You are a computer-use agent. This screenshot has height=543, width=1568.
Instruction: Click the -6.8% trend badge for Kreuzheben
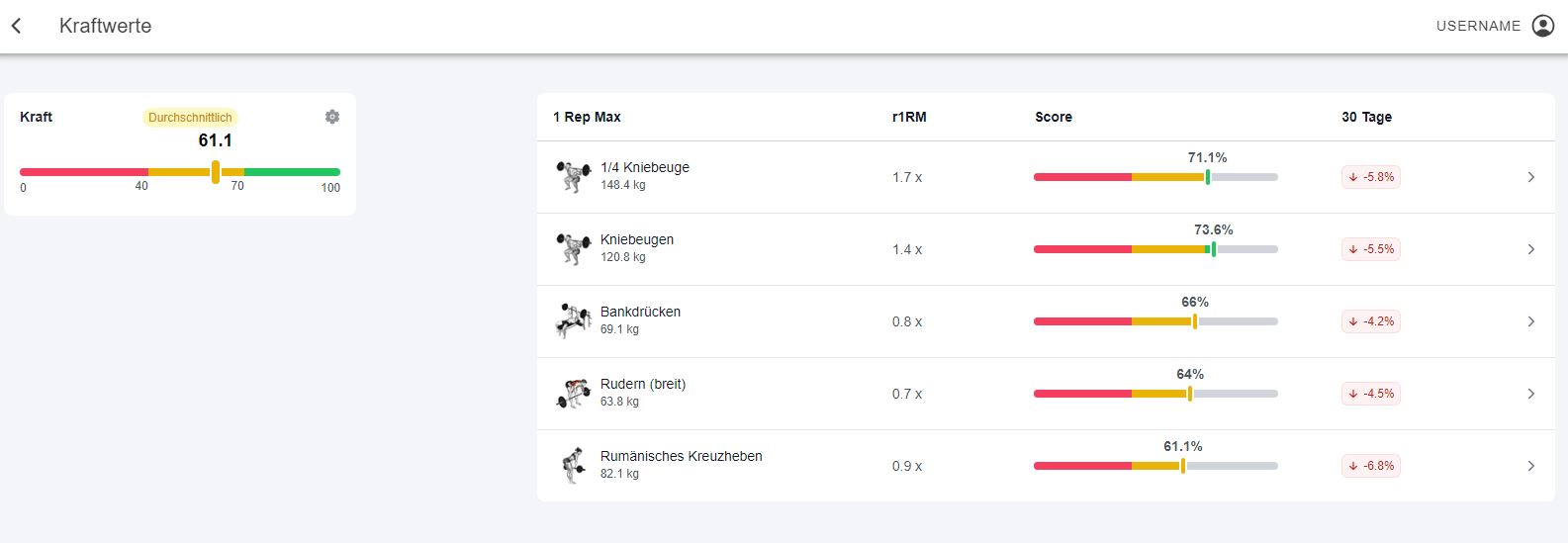(x=1370, y=466)
